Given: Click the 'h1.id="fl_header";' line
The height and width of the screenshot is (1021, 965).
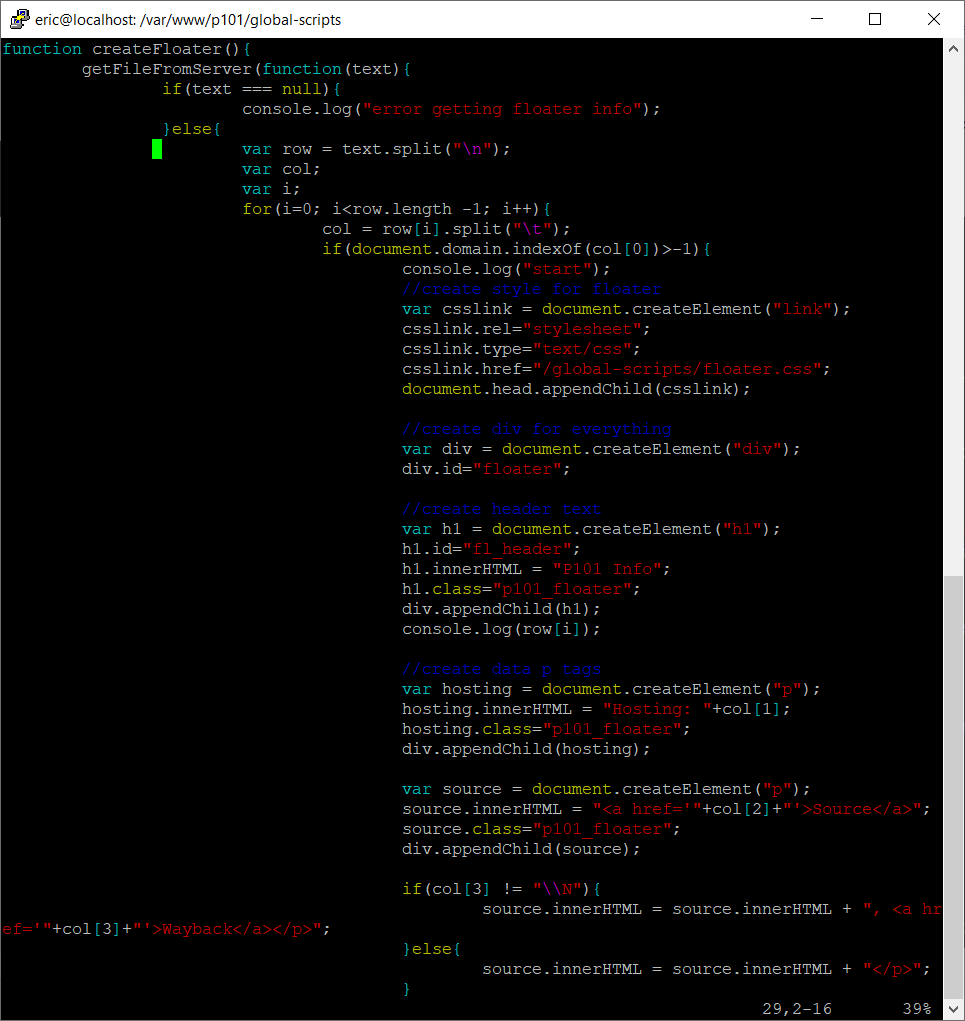Looking at the screenshot, I should pyautogui.click(x=491, y=549).
